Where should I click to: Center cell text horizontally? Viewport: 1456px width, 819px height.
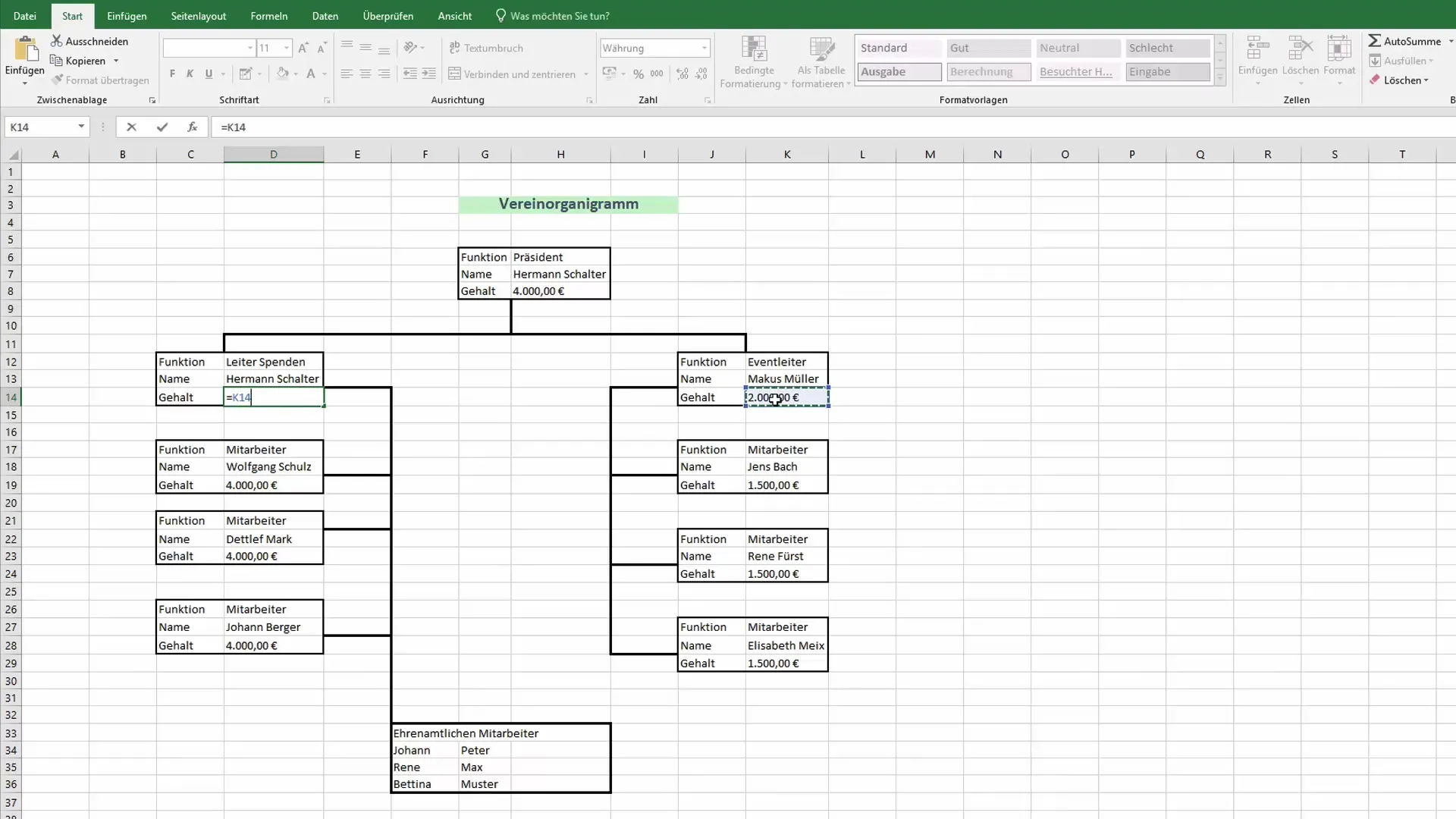click(366, 74)
